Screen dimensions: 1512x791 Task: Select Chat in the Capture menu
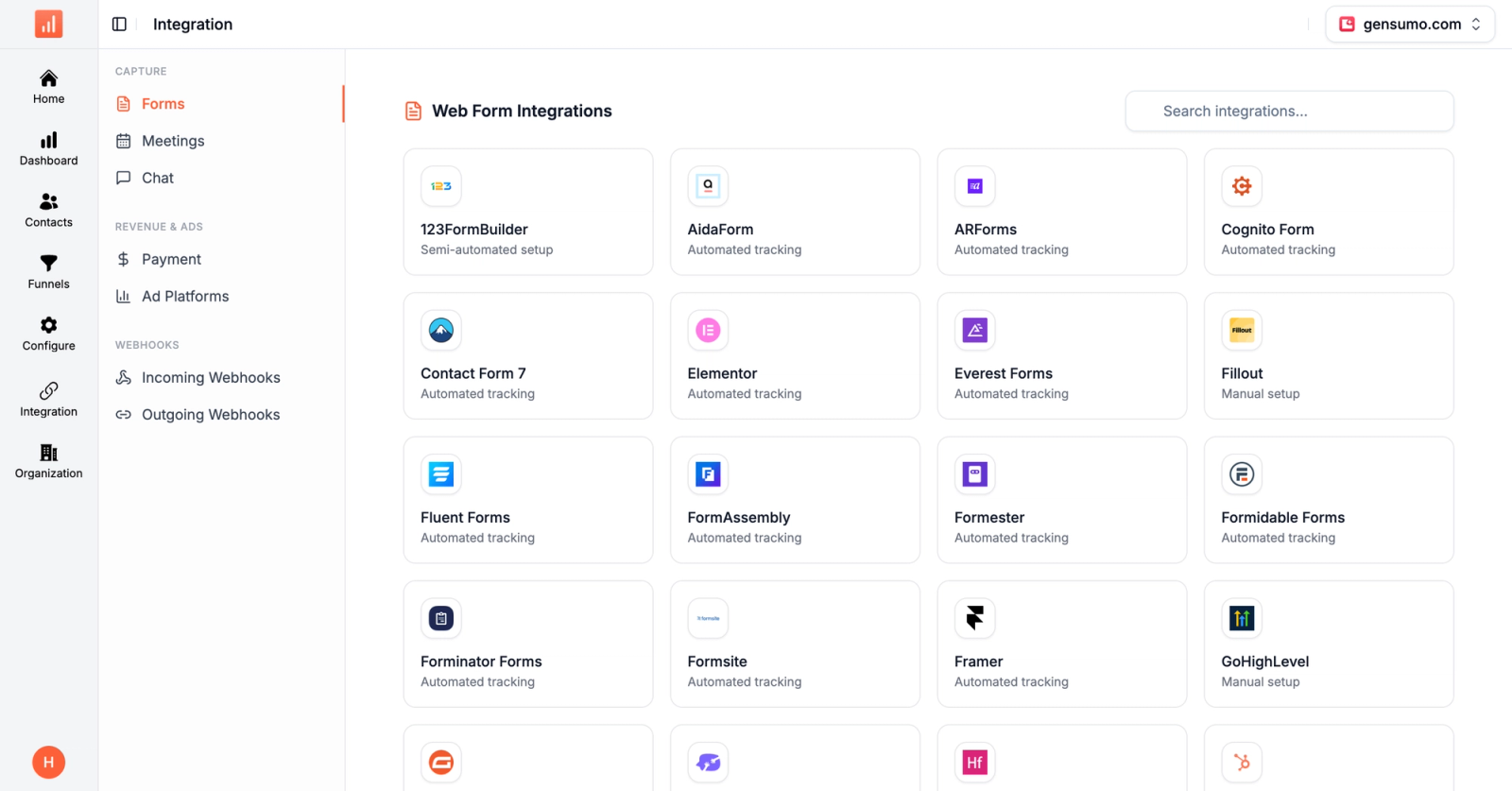[222, 178]
